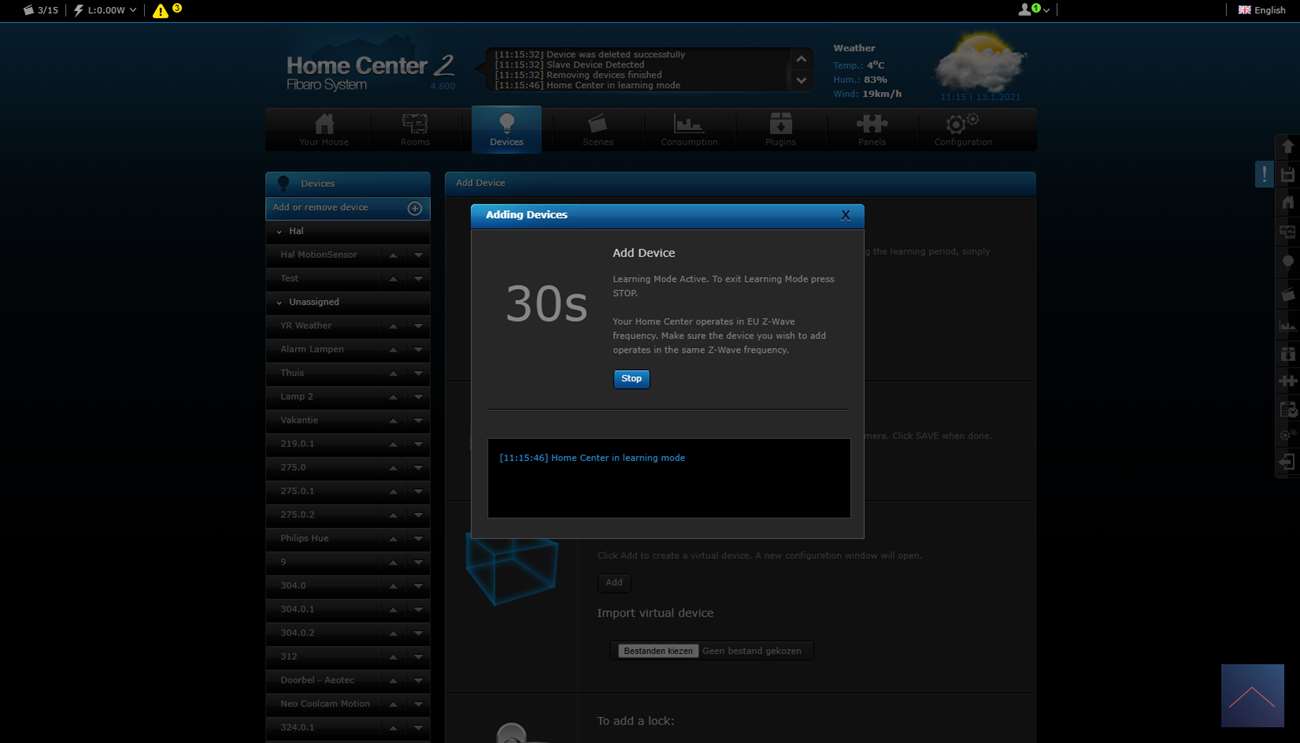1300x743 pixels.
Task: Close the Adding Devices dialog
Action: click(x=845, y=215)
